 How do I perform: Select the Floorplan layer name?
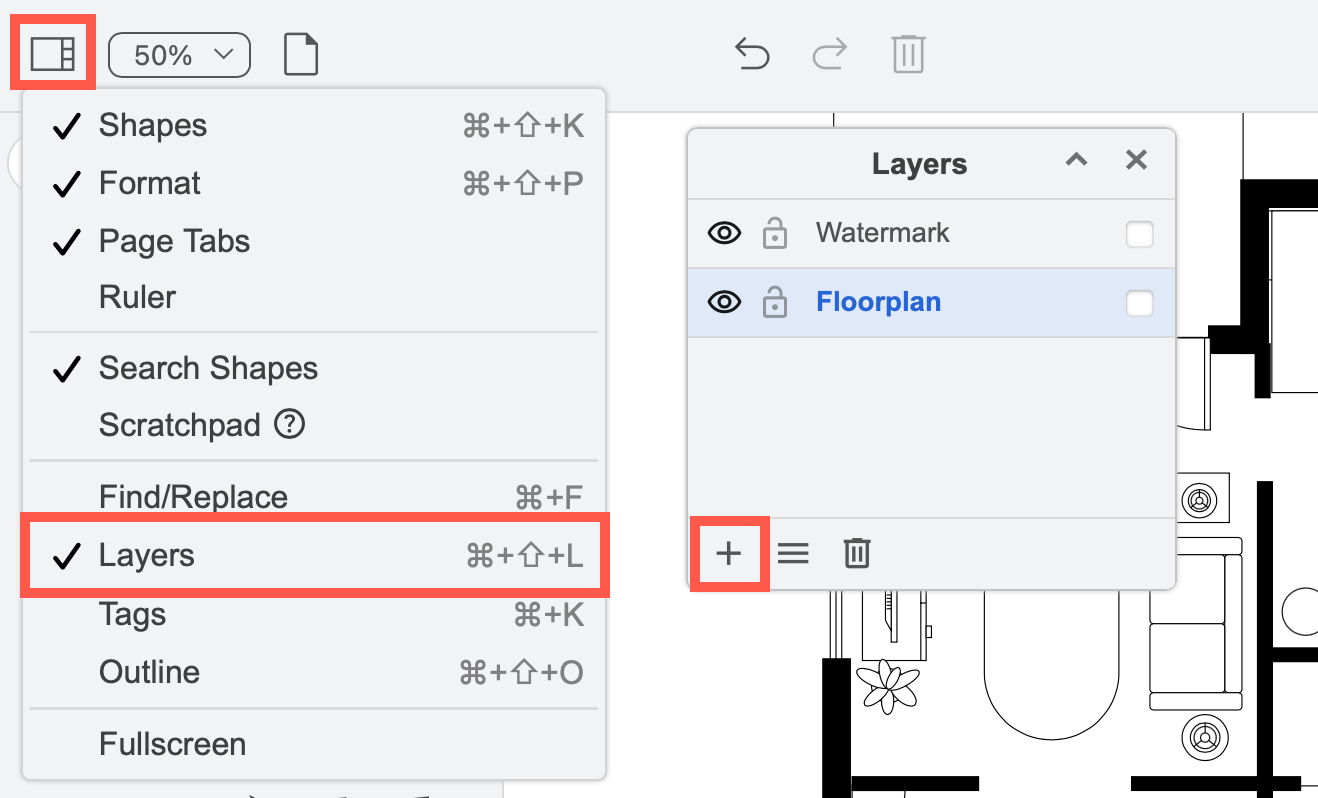point(878,302)
